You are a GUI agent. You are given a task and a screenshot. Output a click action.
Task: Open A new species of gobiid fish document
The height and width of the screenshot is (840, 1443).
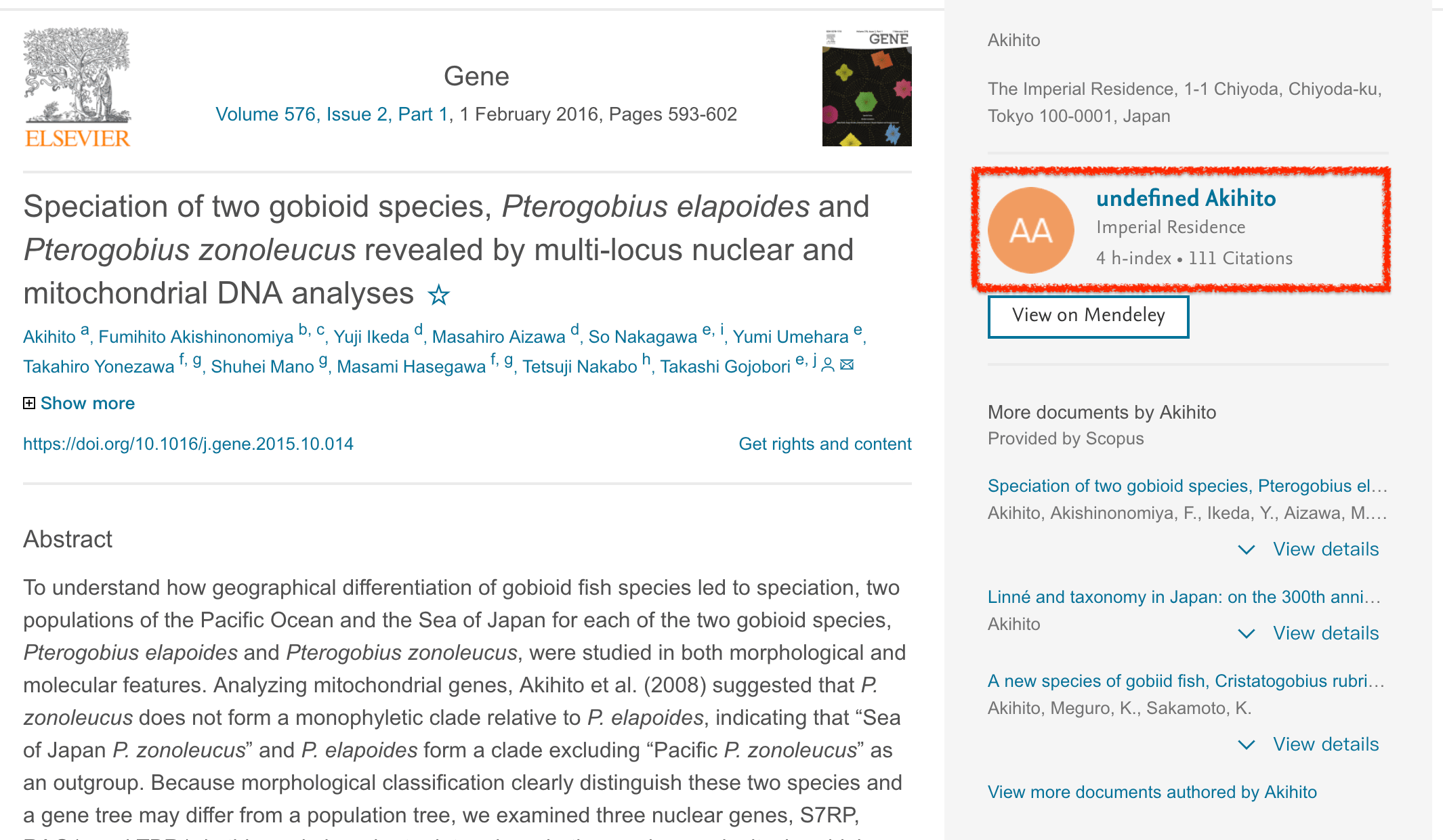(x=1186, y=681)
